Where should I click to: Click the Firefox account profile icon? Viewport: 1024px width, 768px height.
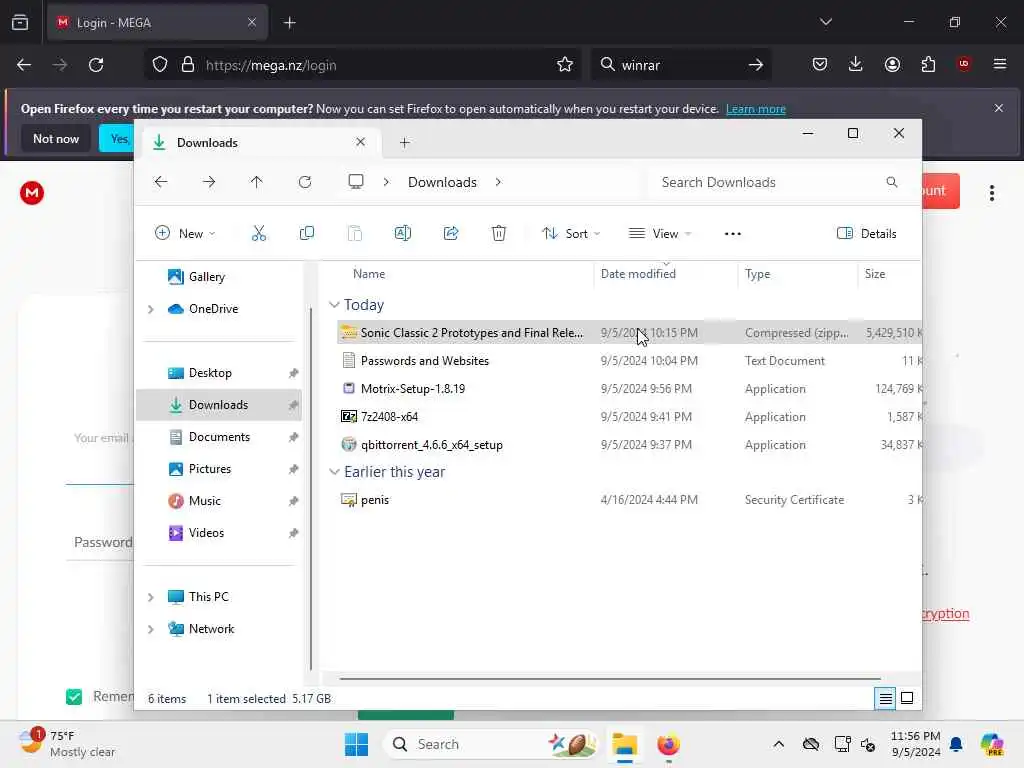point(892,64)
